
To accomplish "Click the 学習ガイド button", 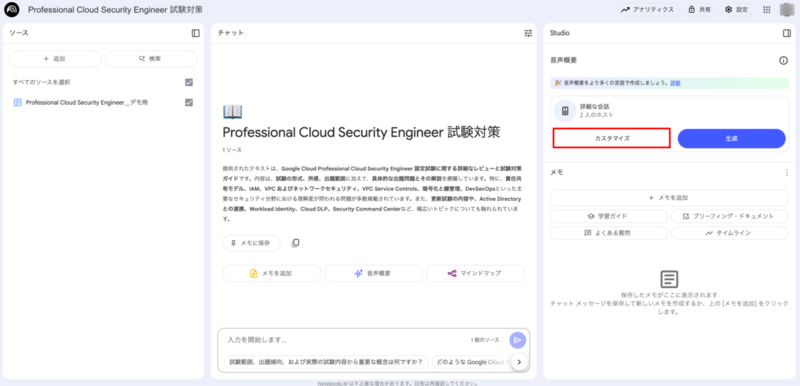I will coord(609,216).
